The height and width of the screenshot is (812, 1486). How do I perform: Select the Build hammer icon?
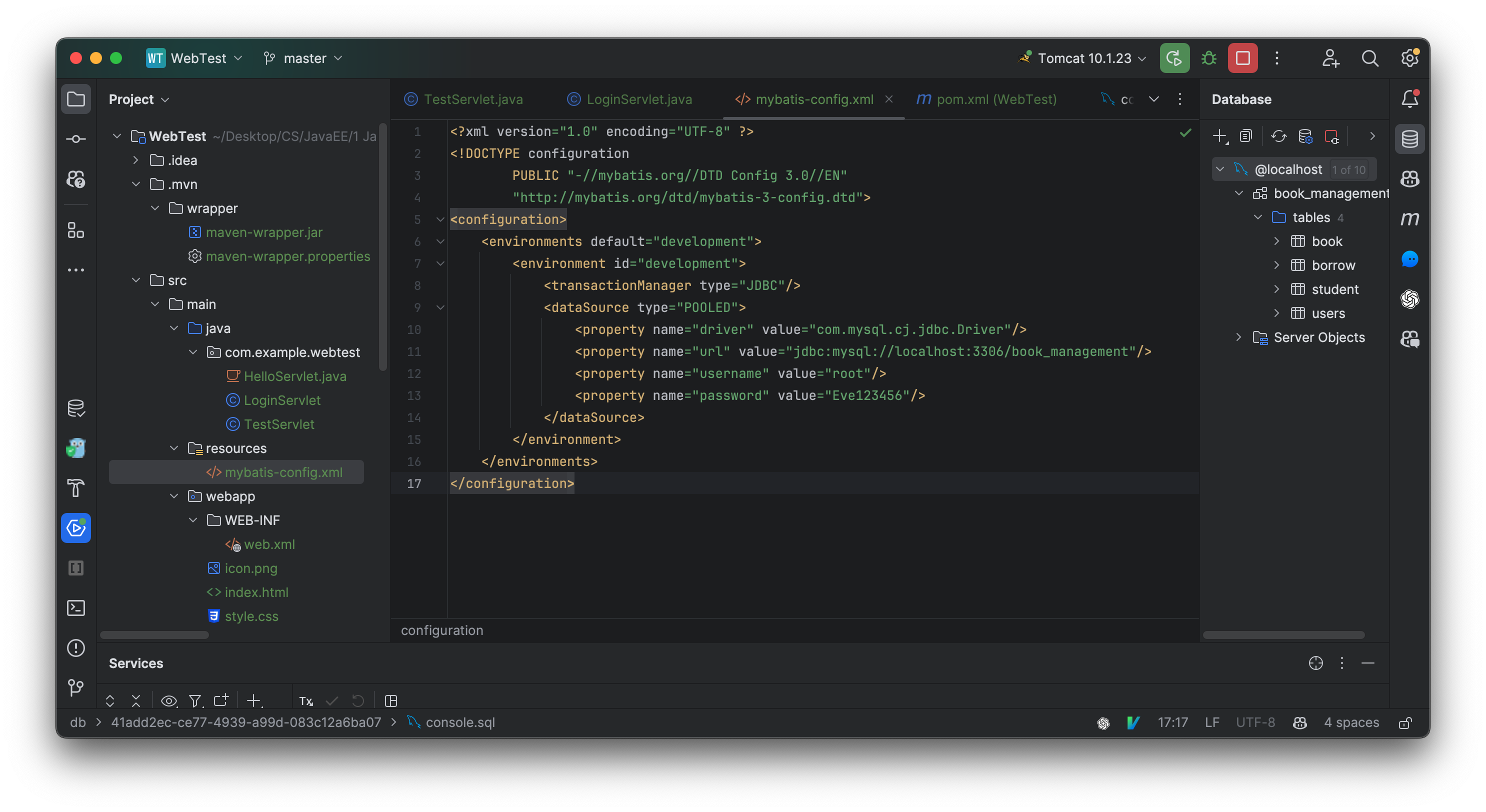[75, 488]
